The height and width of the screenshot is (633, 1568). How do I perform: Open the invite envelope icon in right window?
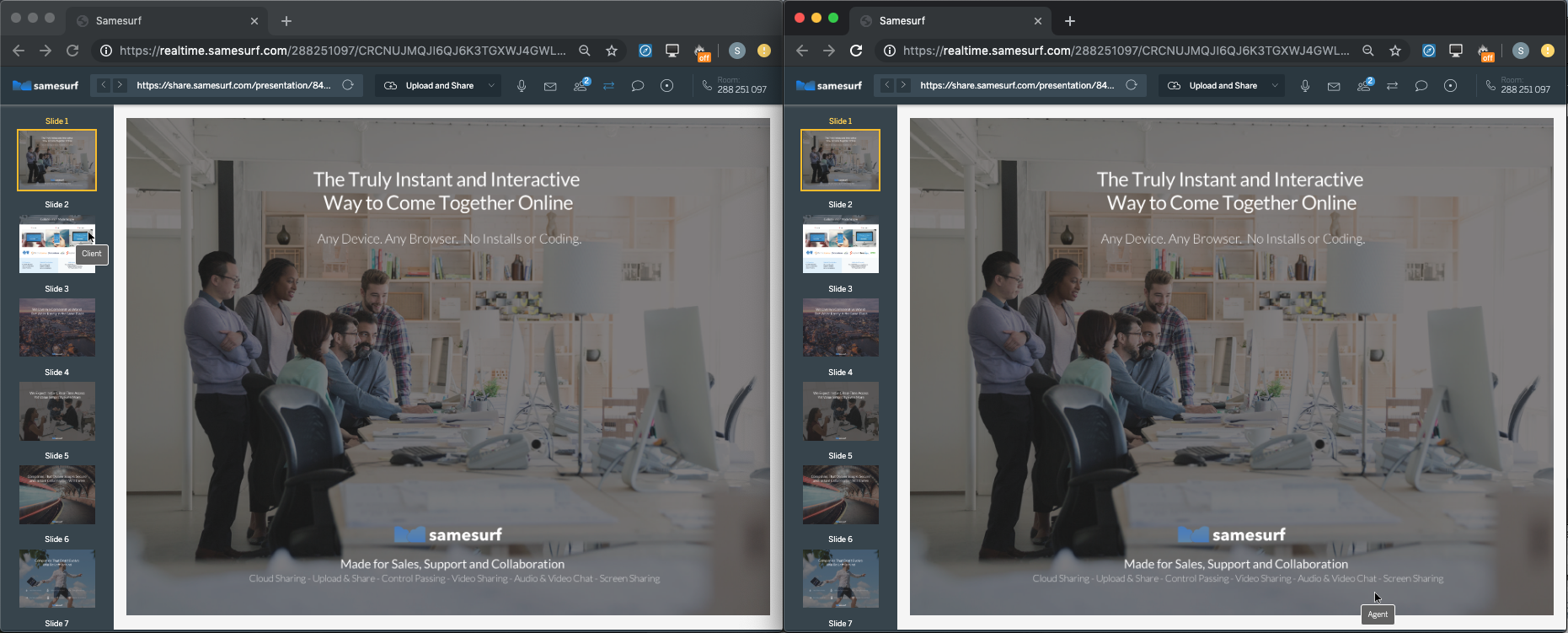point(1334,86)
